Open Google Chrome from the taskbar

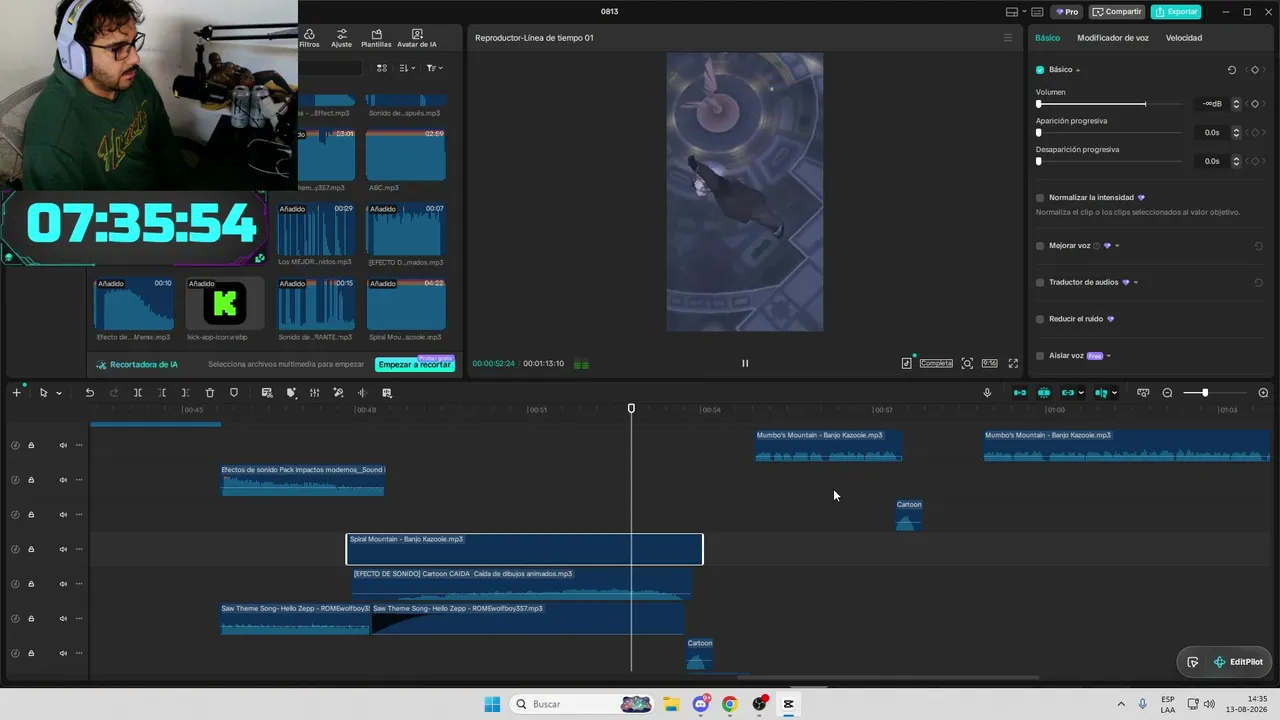click(729, 704)
